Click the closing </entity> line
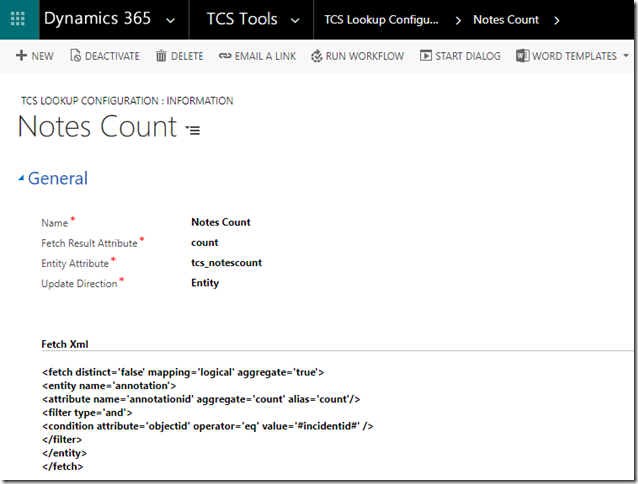The image size is (638, 484). coord(64,453)
